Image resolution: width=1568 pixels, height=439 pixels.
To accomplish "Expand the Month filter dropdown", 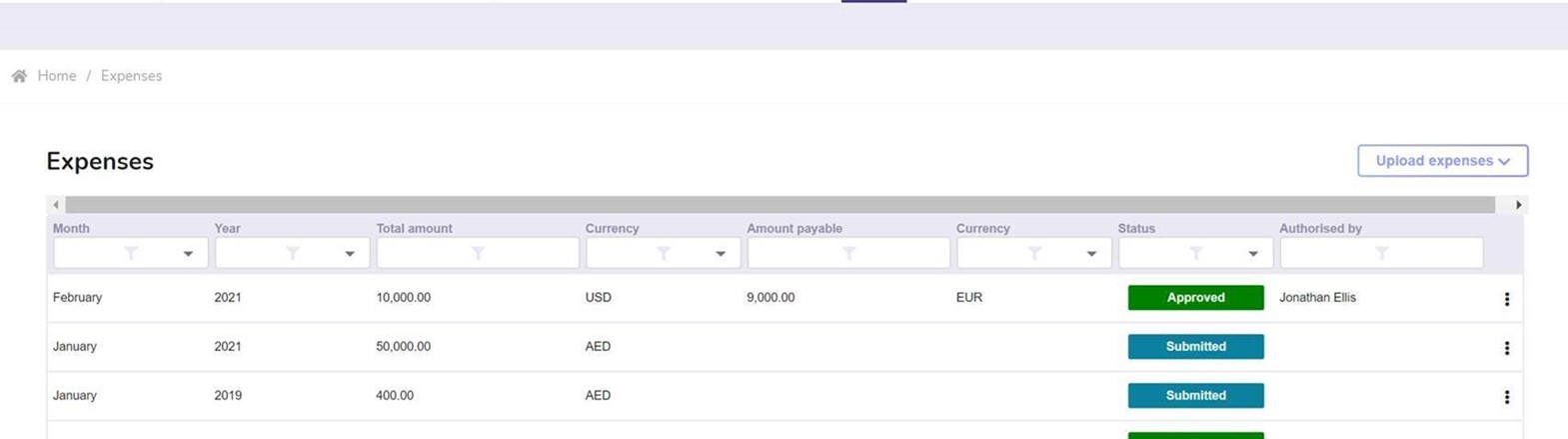I will tap(188, 254).
